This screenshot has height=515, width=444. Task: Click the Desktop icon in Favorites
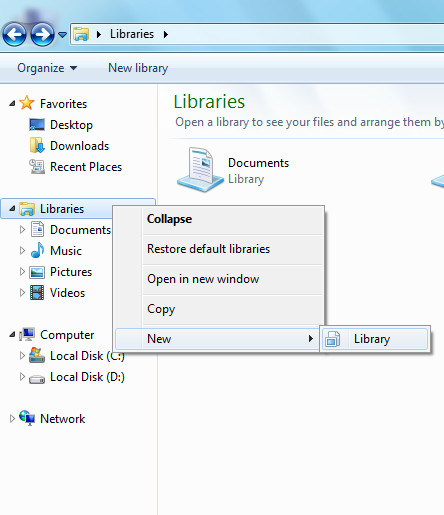[37, 125]
